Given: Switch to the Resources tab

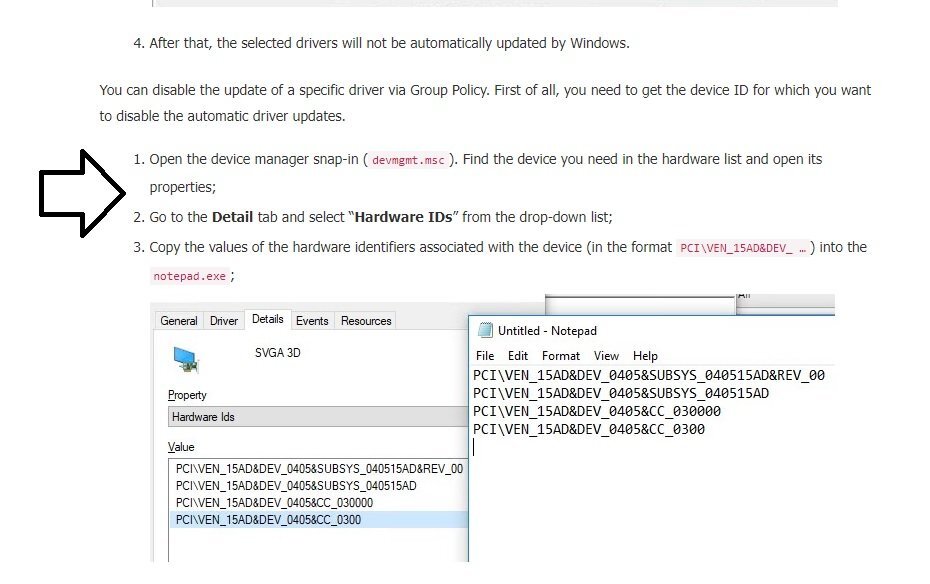Looking at the screenshot, I should (x=366, y=321).
